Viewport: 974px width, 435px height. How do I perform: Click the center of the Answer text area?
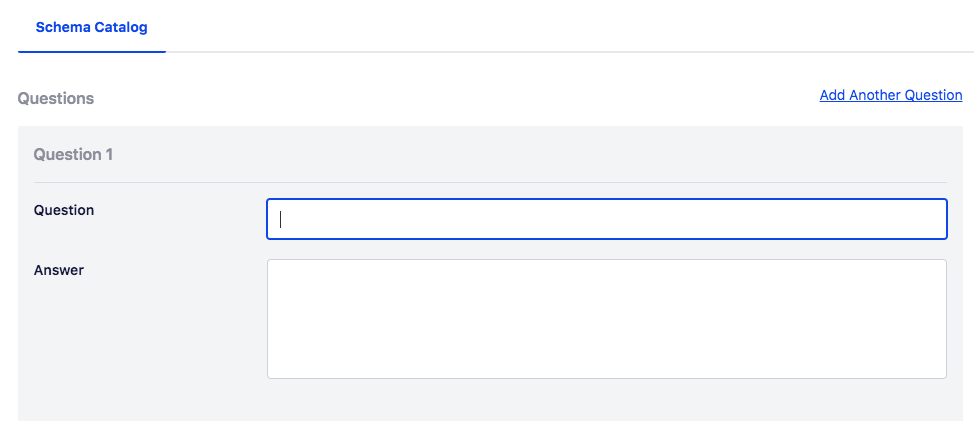[606, 319]
